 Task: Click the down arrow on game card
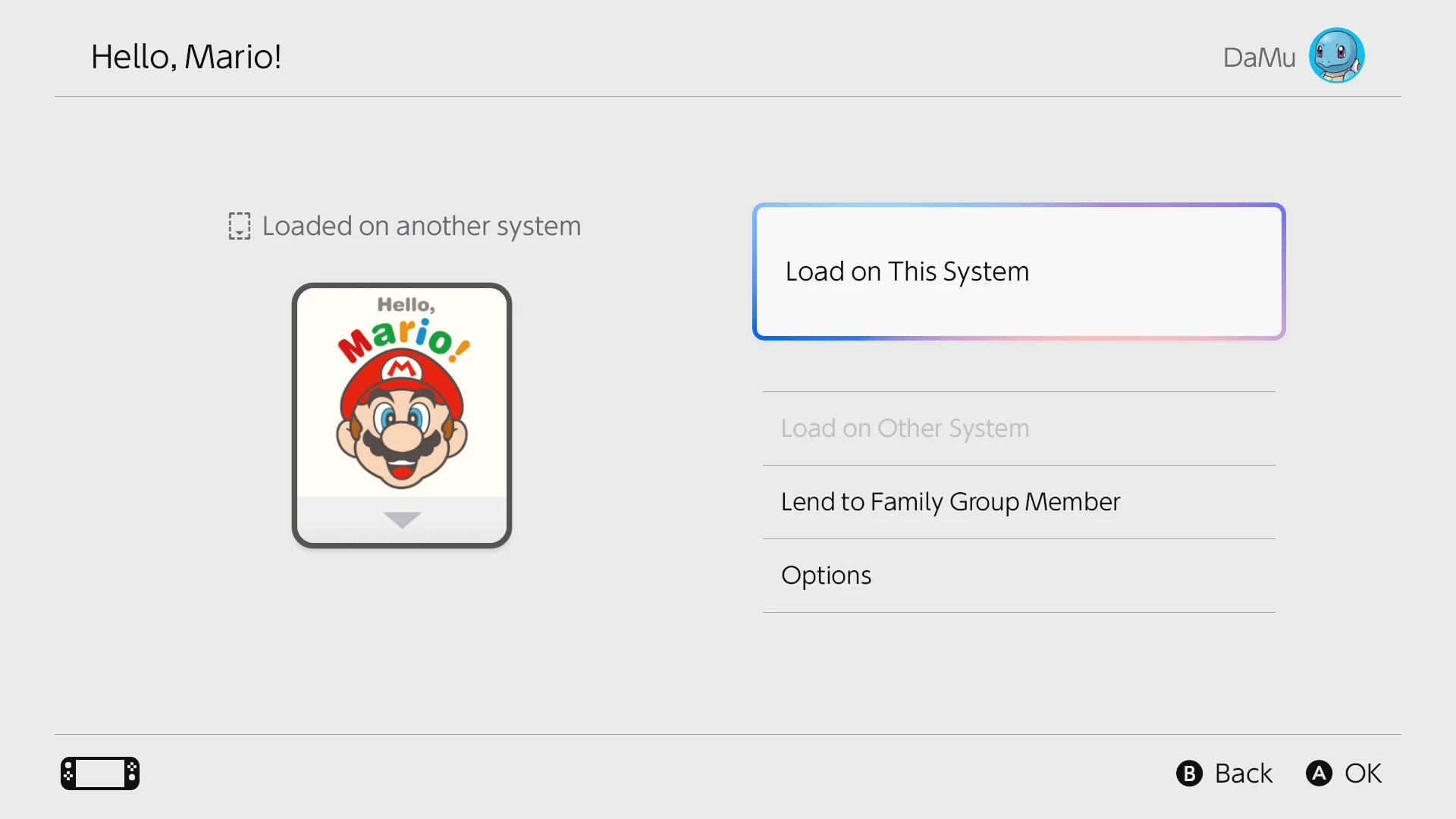402,520
